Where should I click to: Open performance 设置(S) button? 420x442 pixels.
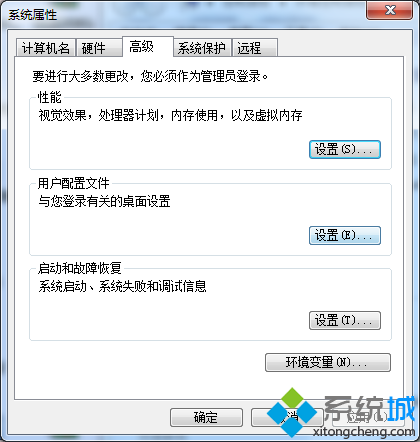[x=345, y=149]
